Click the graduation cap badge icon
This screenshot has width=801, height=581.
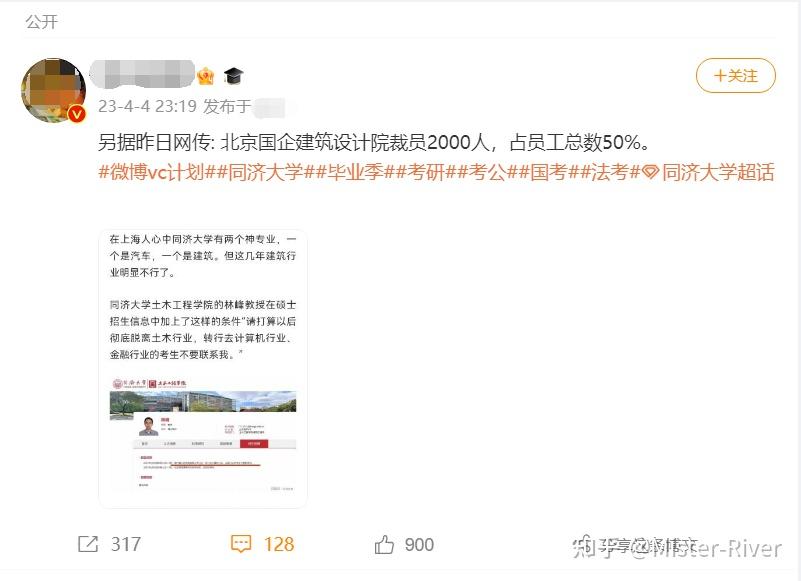click(x=233, y=76)
